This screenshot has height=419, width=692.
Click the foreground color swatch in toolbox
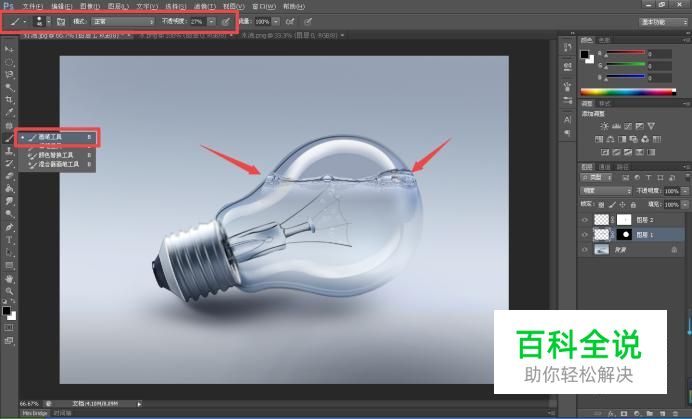click(x=6, y=311)
